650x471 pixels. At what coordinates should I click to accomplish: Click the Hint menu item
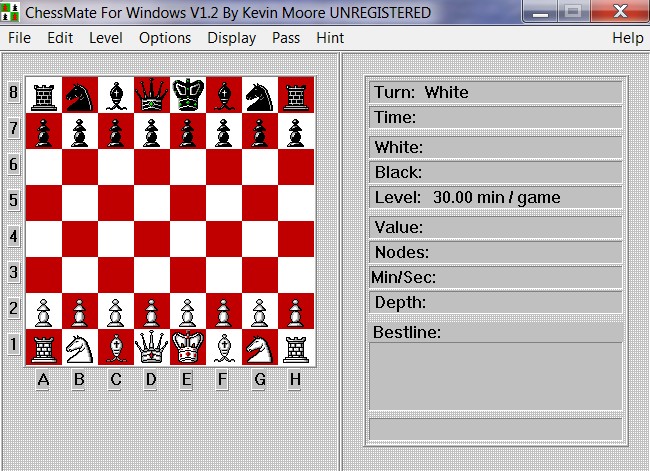pyautogui.click(x=330, y=38)
